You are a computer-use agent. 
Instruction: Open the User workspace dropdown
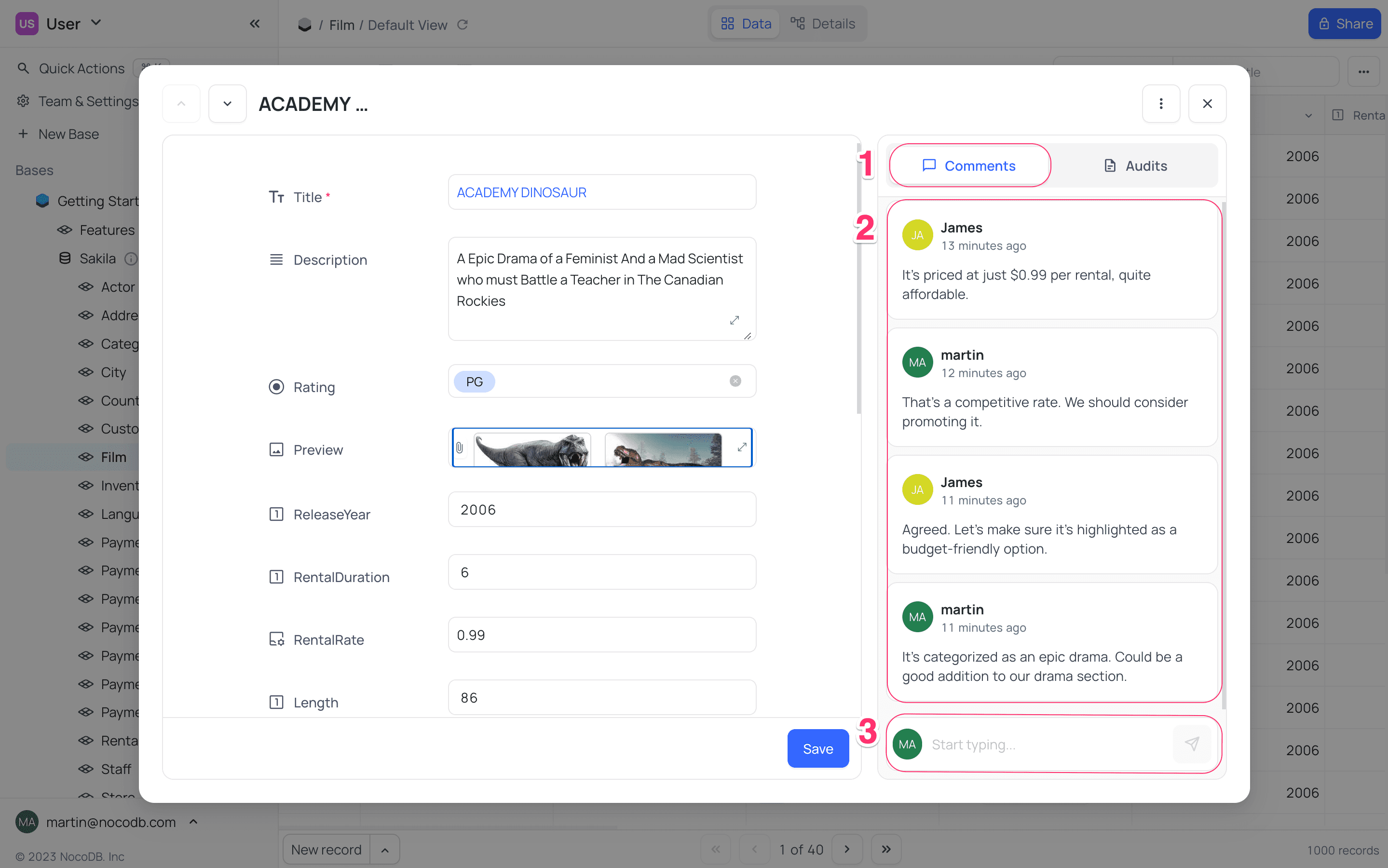pos(96,23)
